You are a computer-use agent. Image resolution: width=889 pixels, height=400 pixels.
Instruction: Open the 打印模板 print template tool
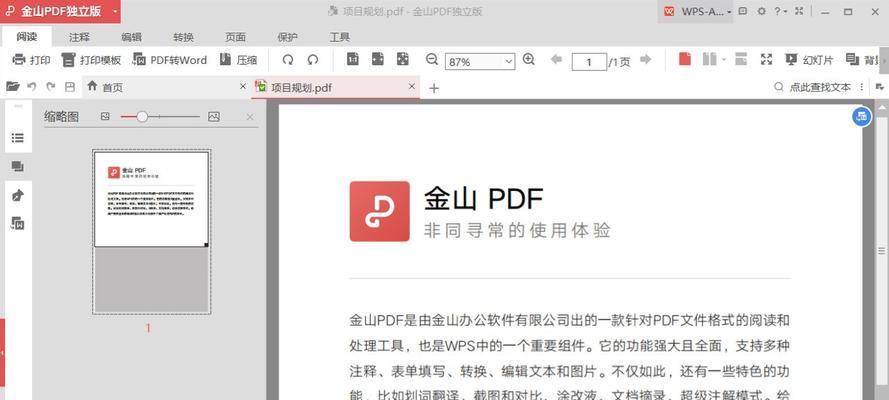tap(91, 60)
